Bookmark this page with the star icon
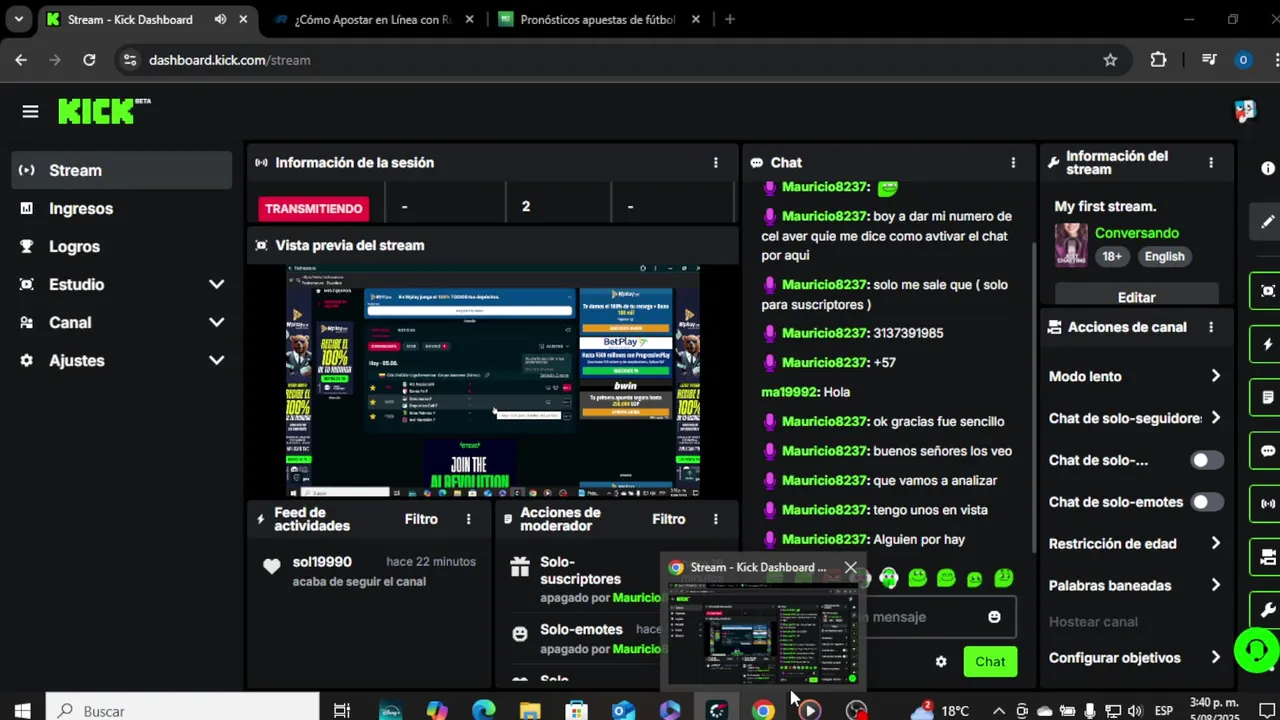The height and width of the screenshot is (720, 1280). (x=1110, y=60)
